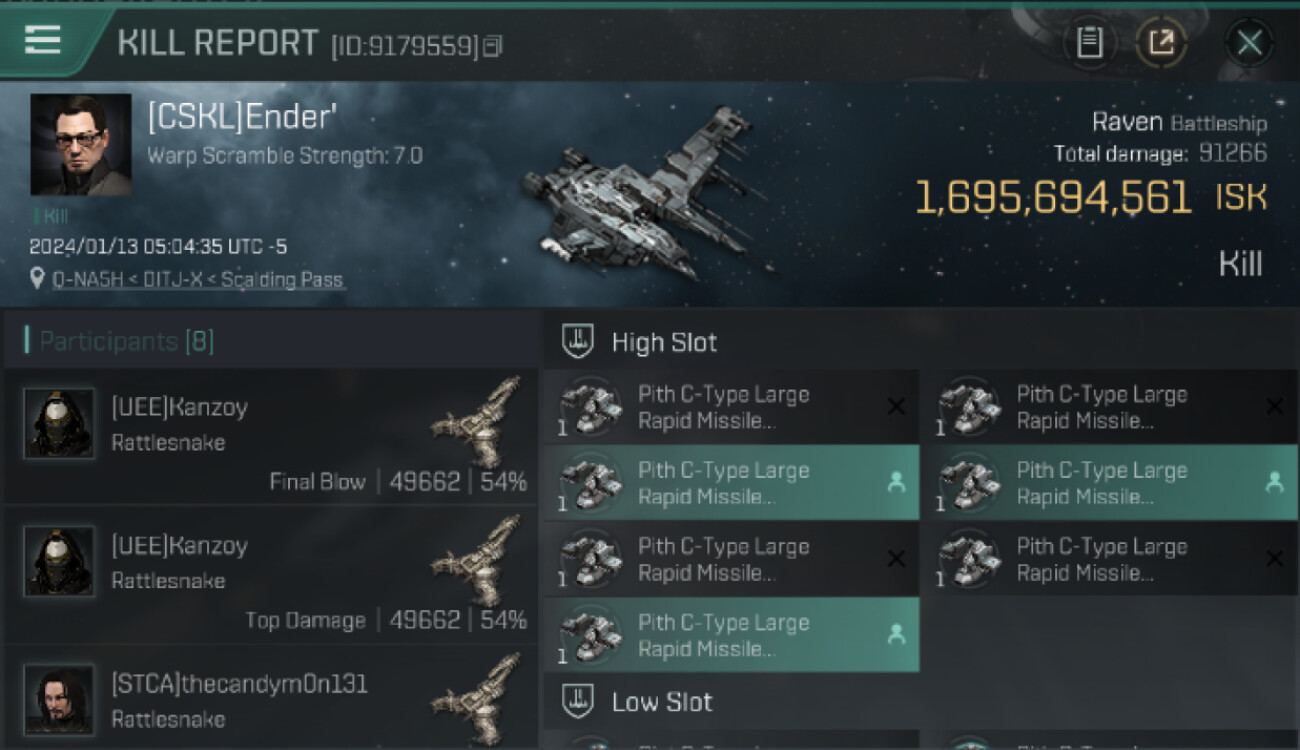Image resolution: width=1300 pixels, height=750 pixels.
Task: Click the share export icon
Action: point(1161,42)
